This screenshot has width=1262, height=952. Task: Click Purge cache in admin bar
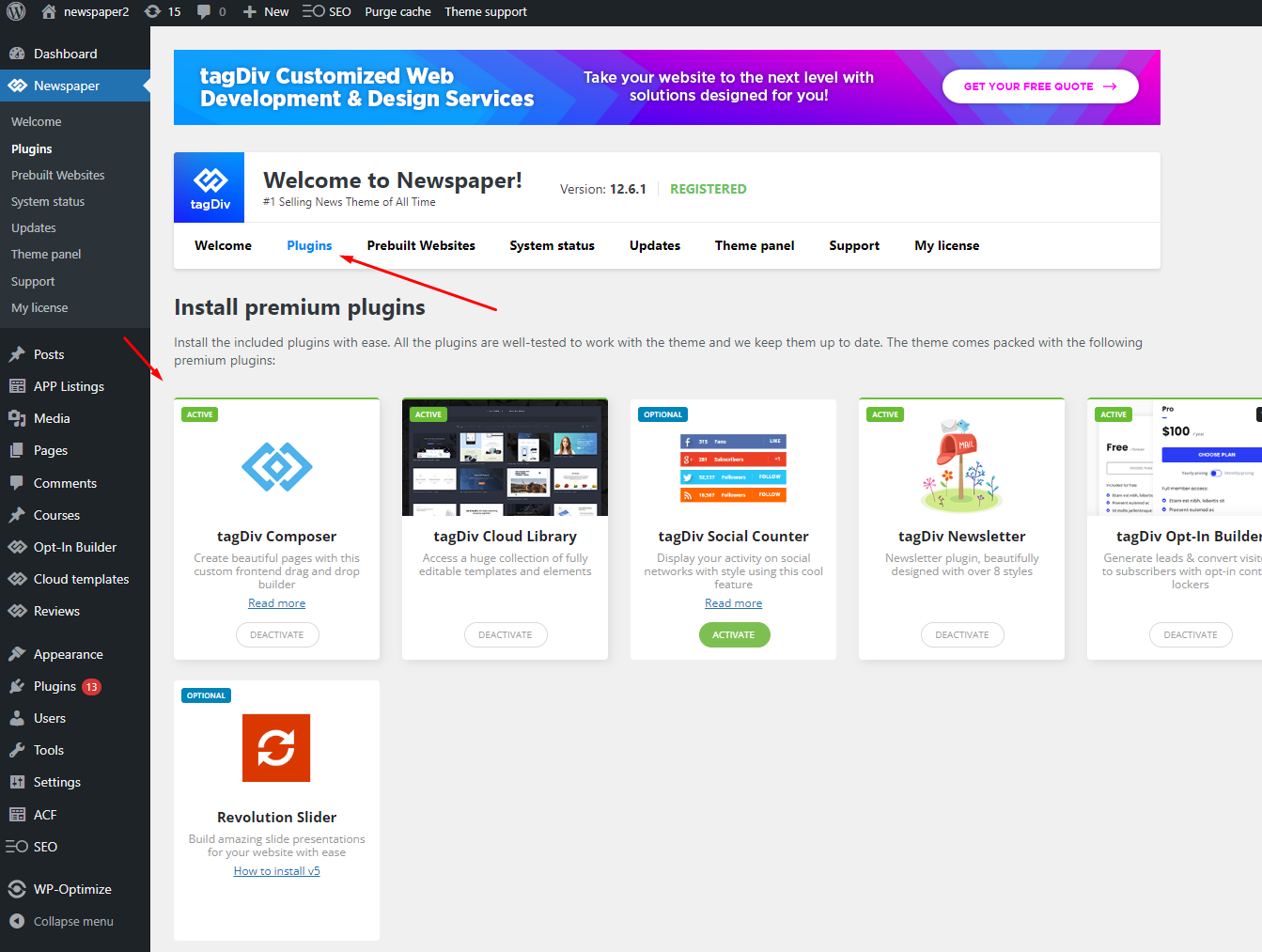[397, 11]
